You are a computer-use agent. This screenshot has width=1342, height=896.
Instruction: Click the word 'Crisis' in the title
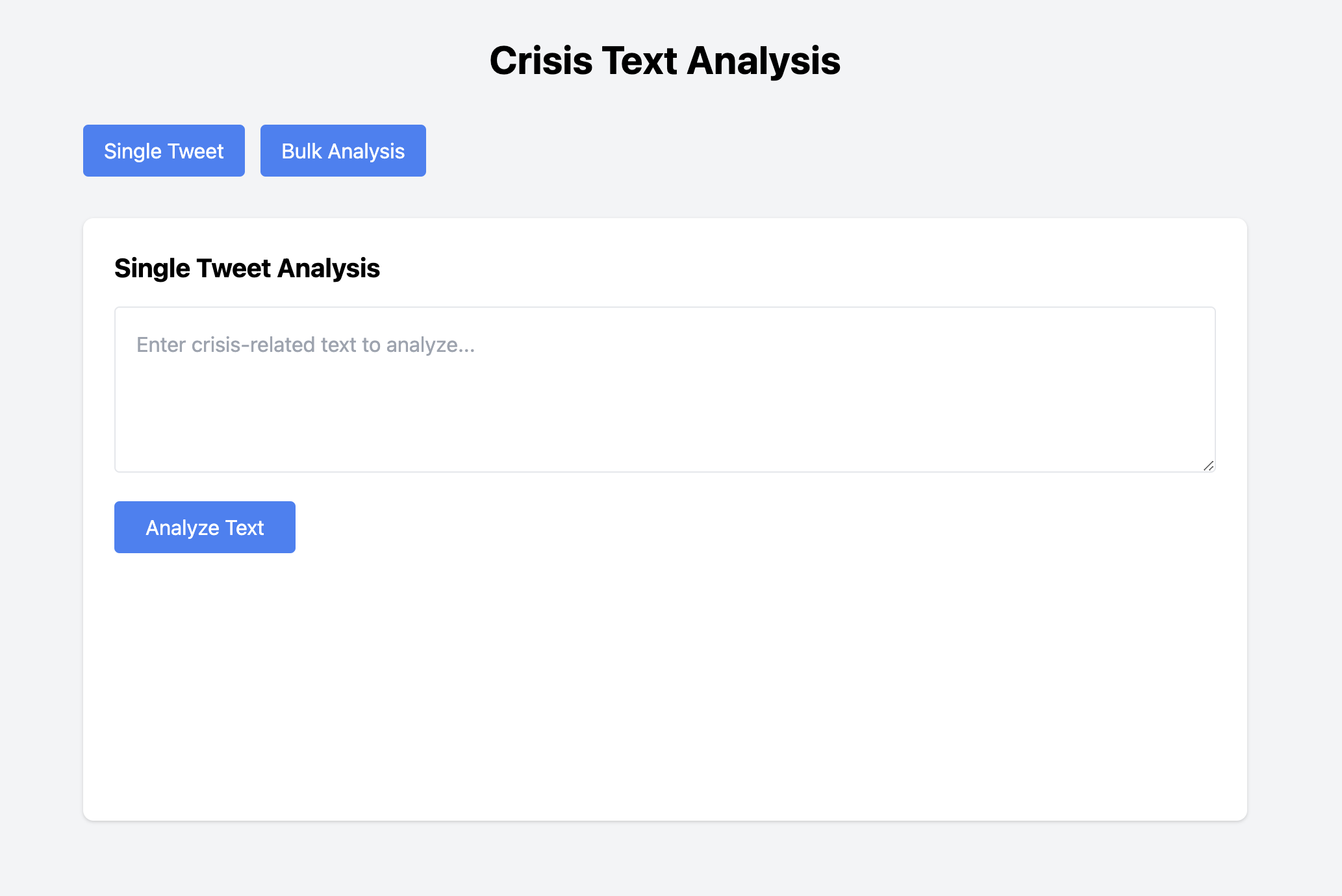540,61
